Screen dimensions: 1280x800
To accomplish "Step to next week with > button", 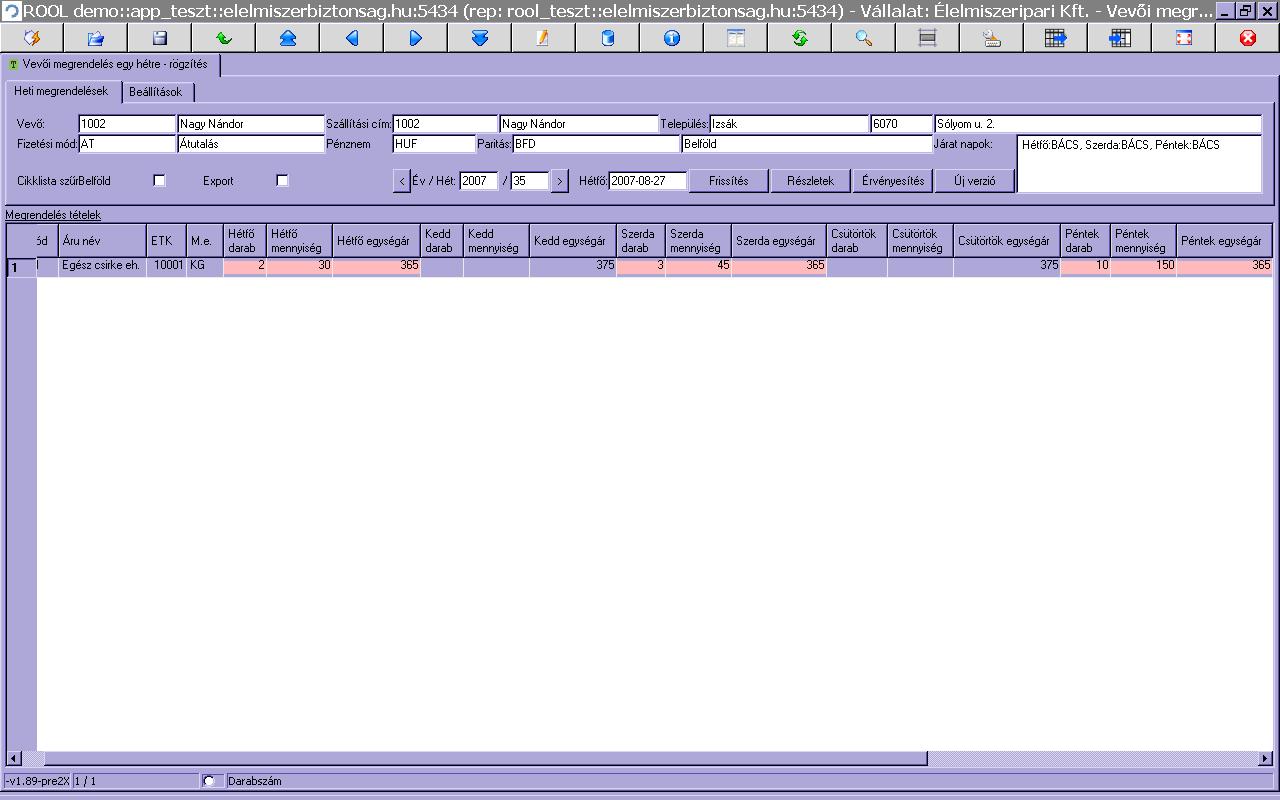I will [x=559, y=181].
